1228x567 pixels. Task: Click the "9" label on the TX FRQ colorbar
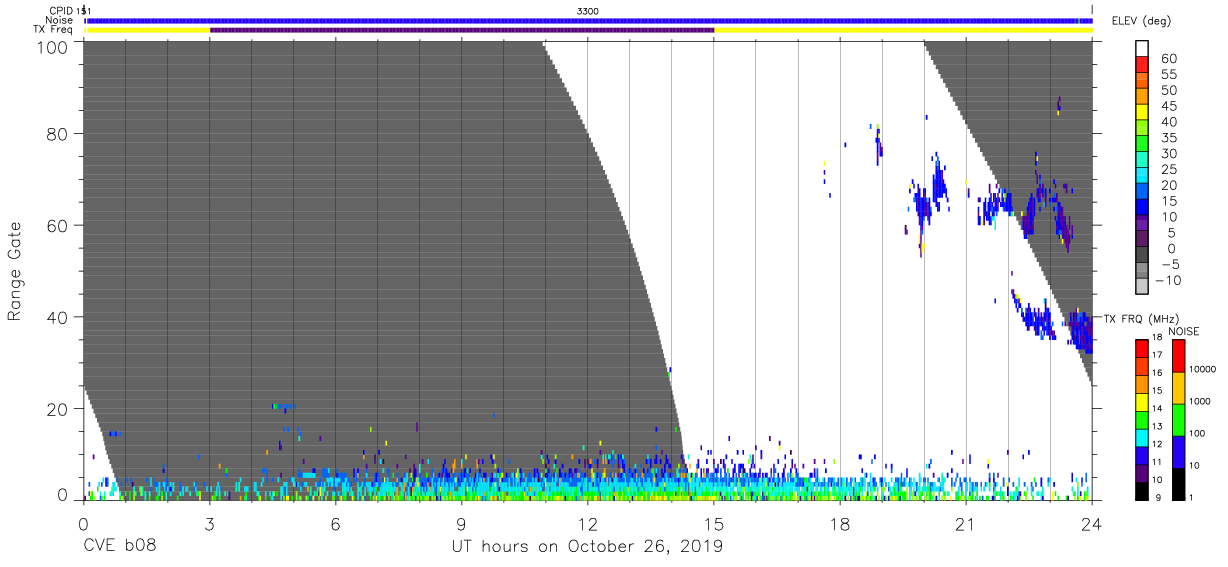coord(1156,497)
